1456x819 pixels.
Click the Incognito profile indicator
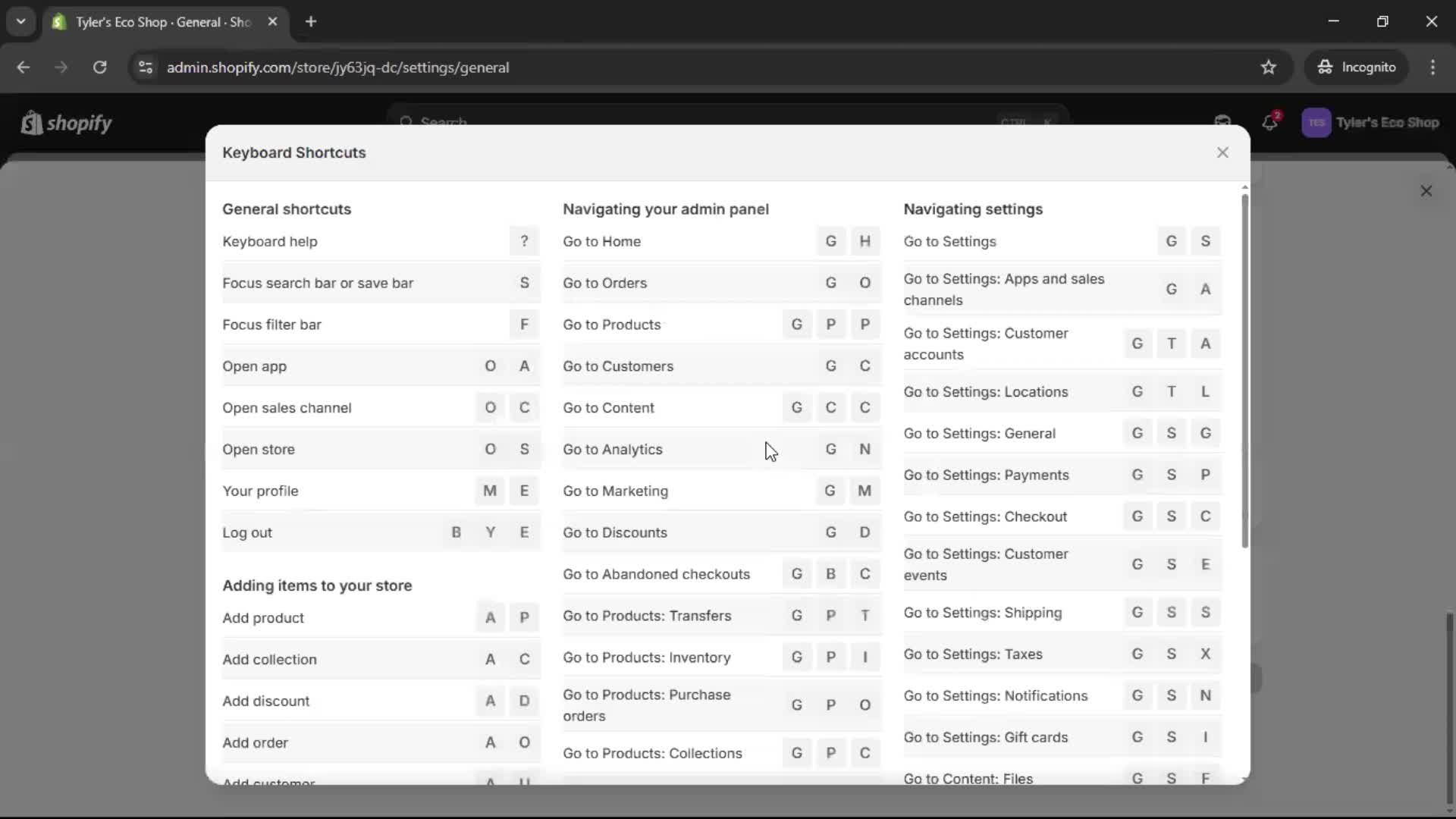[1357, 67]
